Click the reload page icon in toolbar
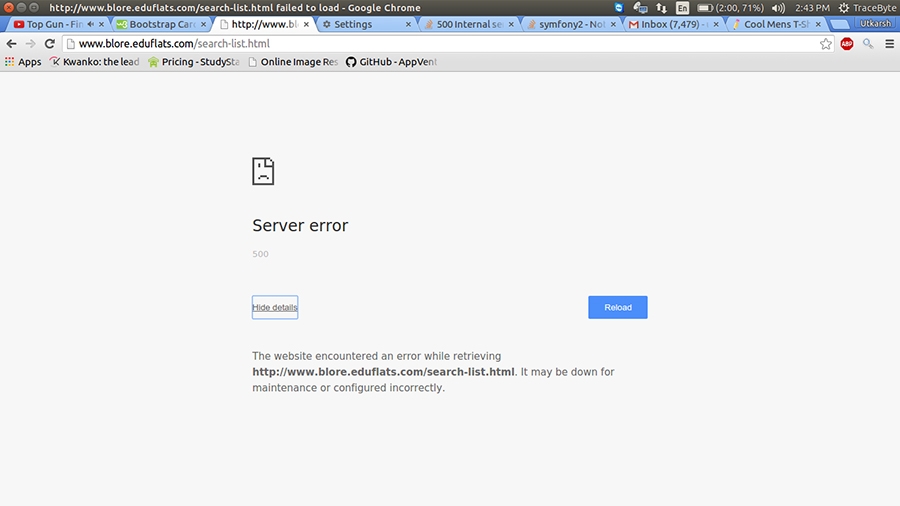The image size is (900, 506). pyautogui.click(x=49, y=44)
